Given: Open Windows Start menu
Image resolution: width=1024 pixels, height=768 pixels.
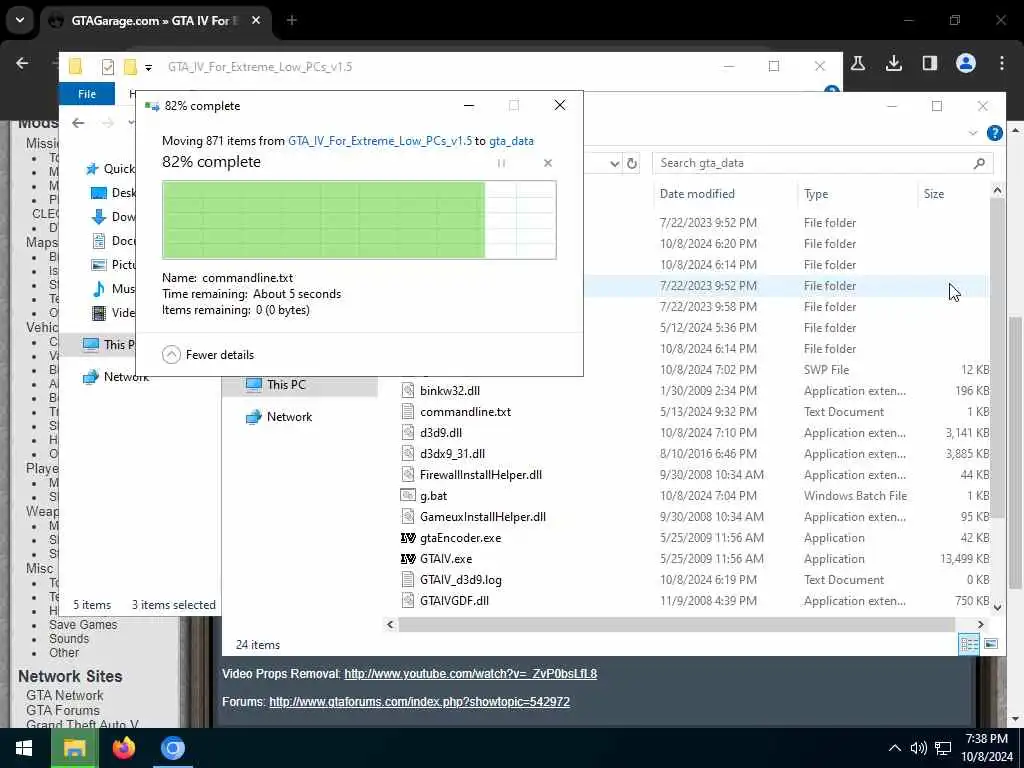Looking at the screenshot, I should click(x=24, y=748).
